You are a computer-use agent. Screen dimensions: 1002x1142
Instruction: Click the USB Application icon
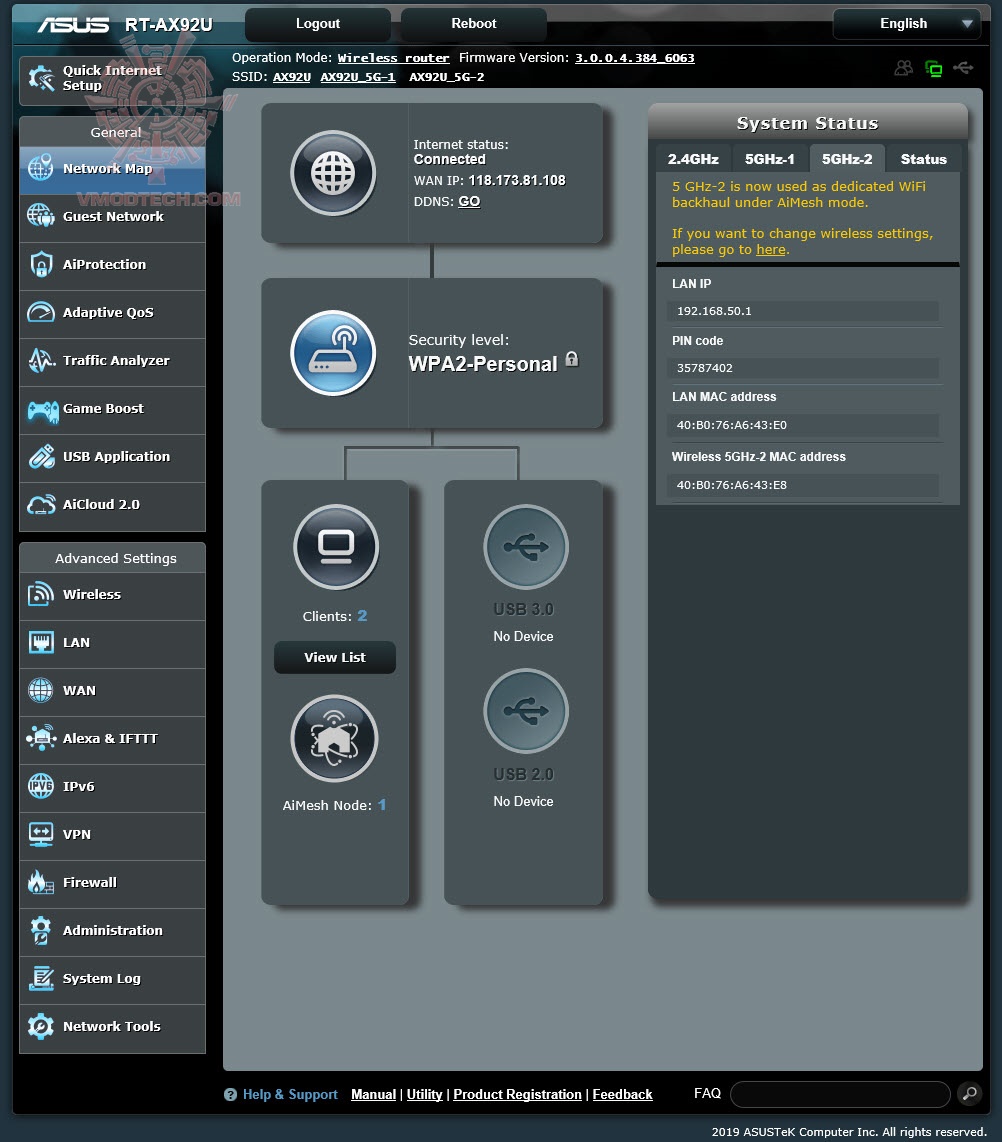point(42,457)
